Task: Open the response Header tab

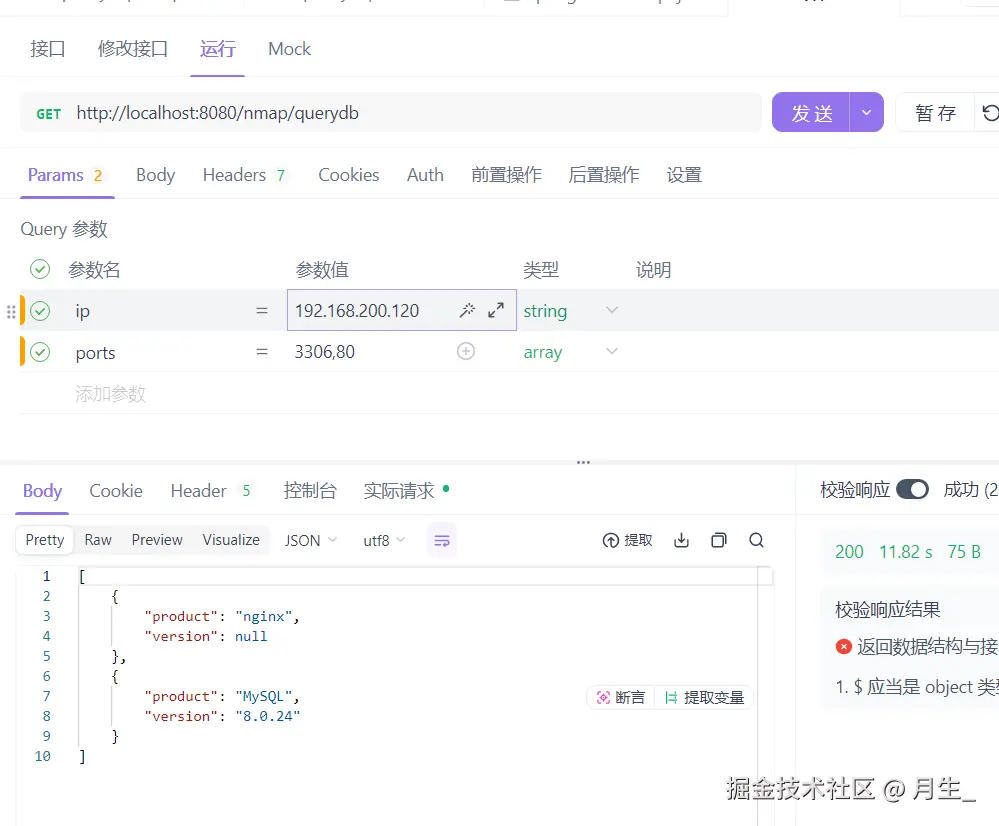Action: [x=210, y=491]
